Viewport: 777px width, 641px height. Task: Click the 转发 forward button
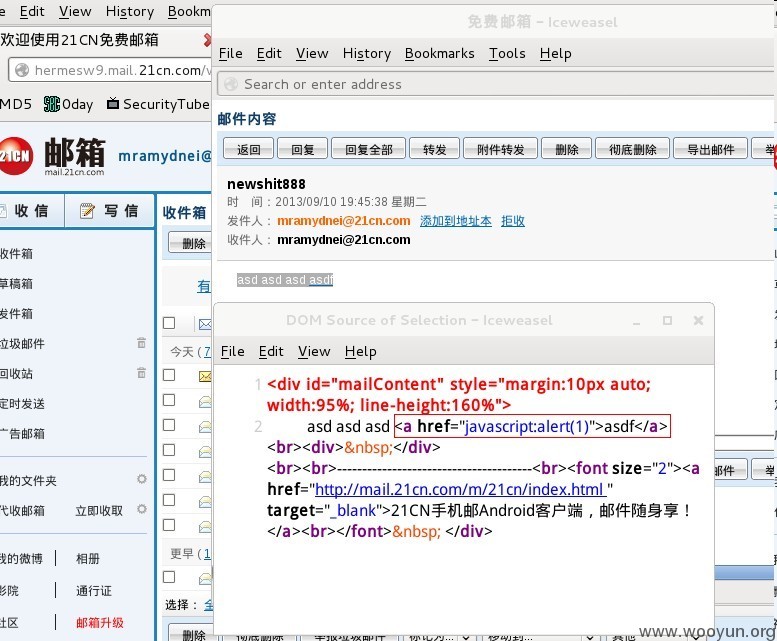pos(435,149)
